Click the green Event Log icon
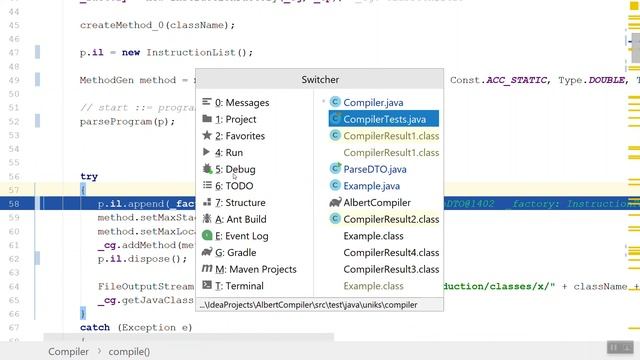The image size is (640, 360). [x=207, y=236]
